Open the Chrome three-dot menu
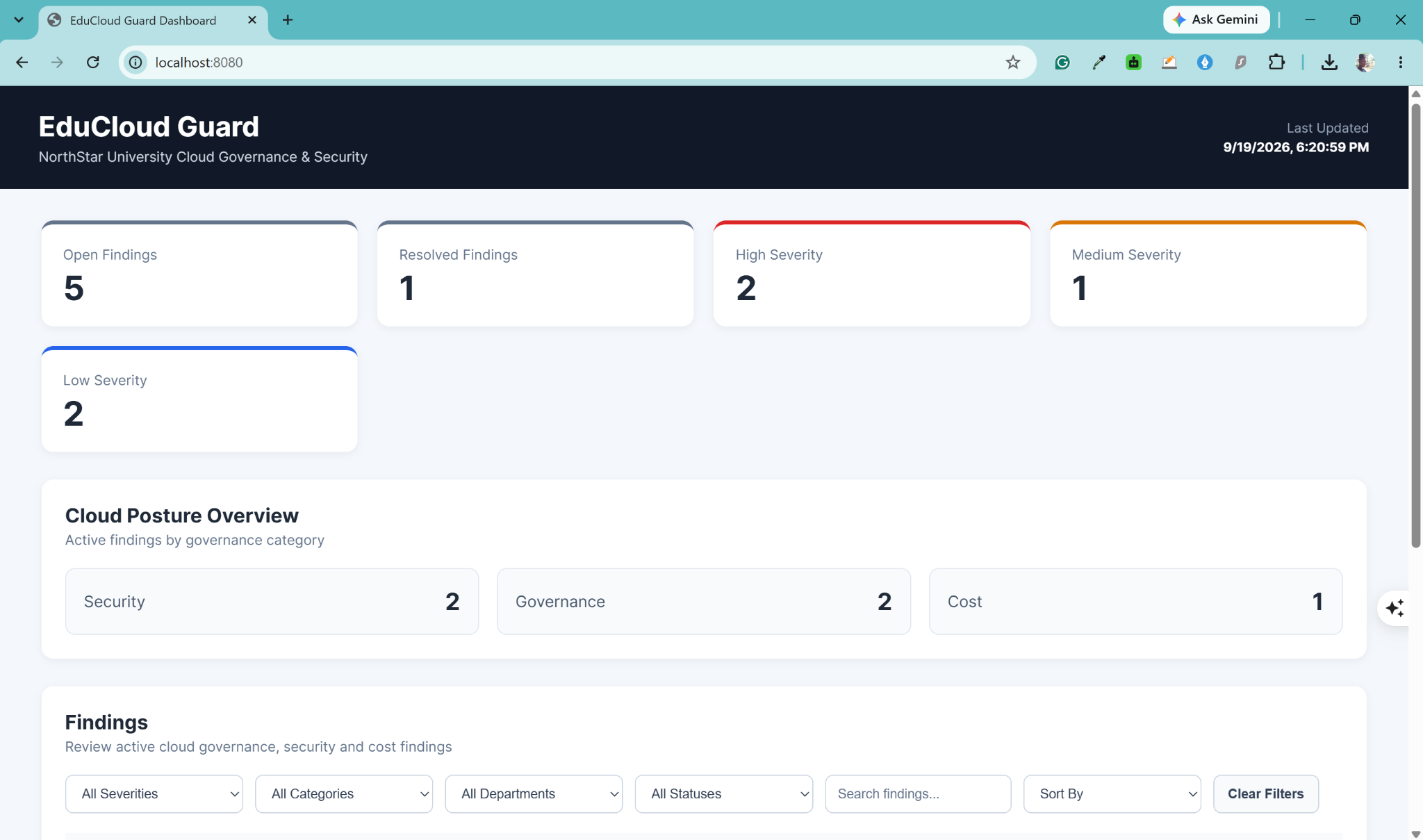 (1401, 63)
